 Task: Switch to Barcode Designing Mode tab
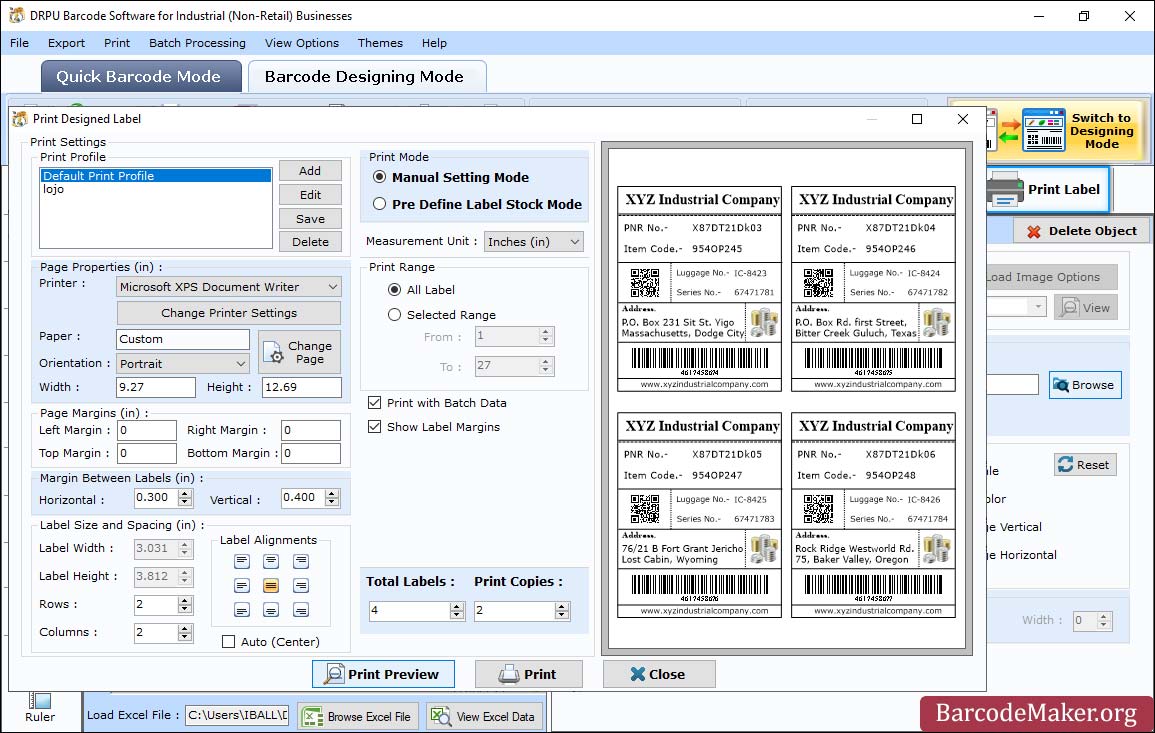(x=366, y=77)
